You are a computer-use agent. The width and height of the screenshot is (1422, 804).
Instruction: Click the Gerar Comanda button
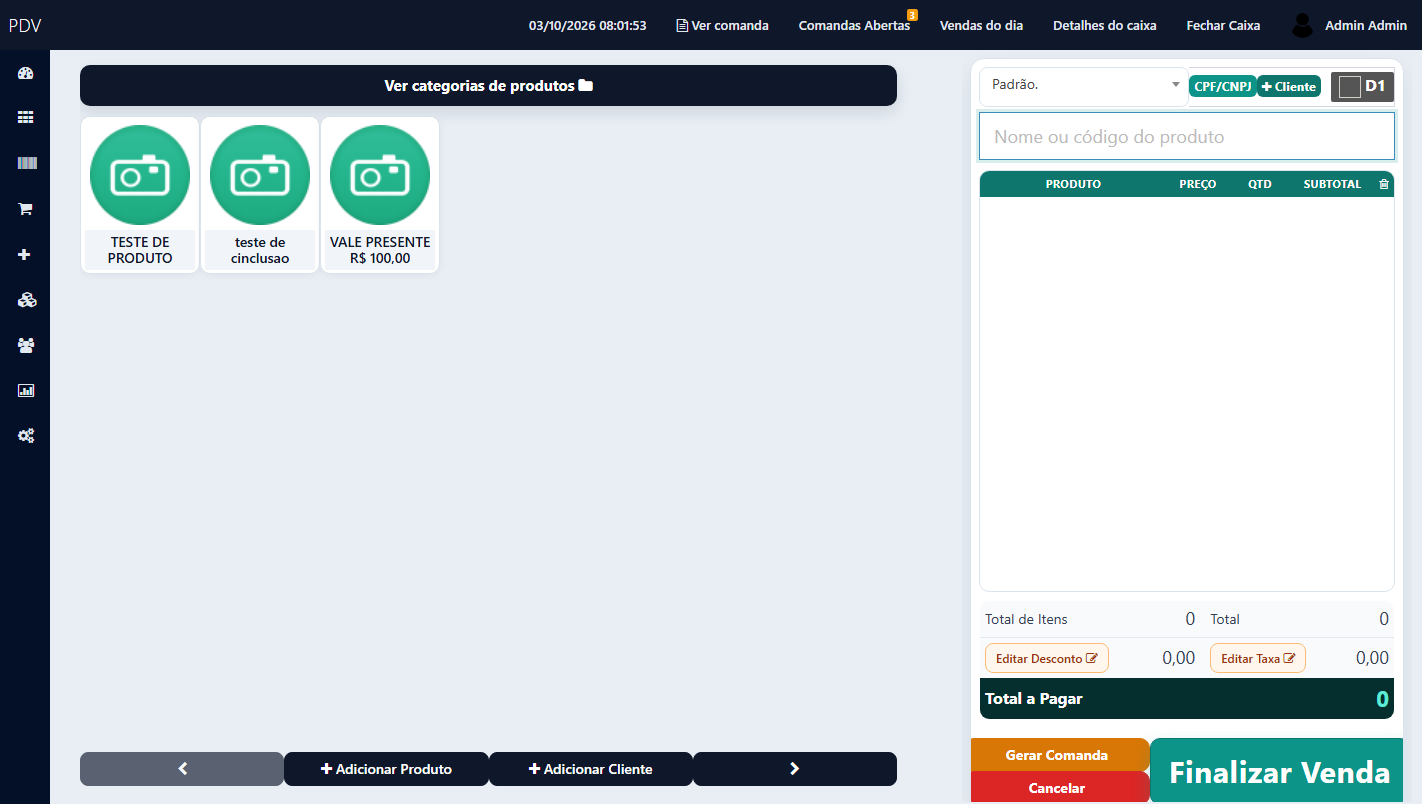point(1059,755)
